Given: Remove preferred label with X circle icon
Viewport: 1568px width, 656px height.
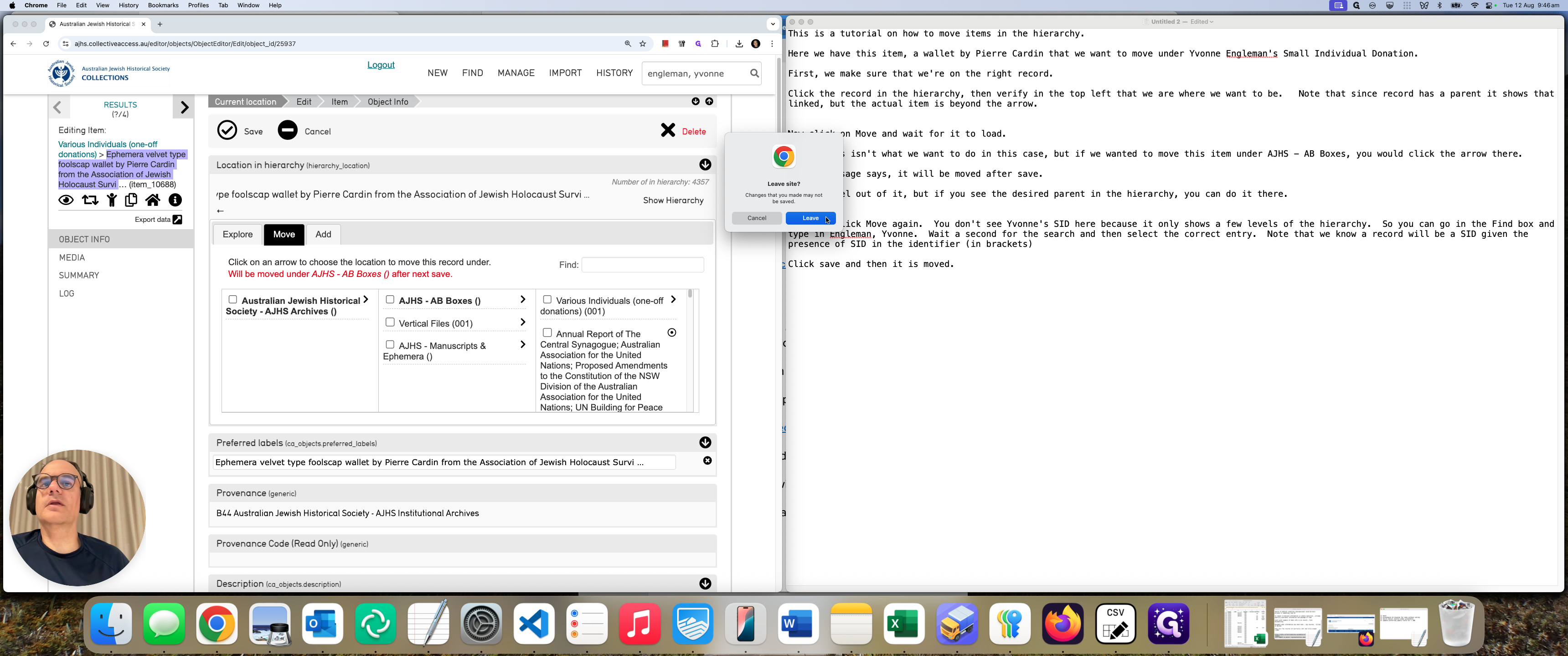Looking at the screenshot, I should pyautogui.click(x=707, y=461).
